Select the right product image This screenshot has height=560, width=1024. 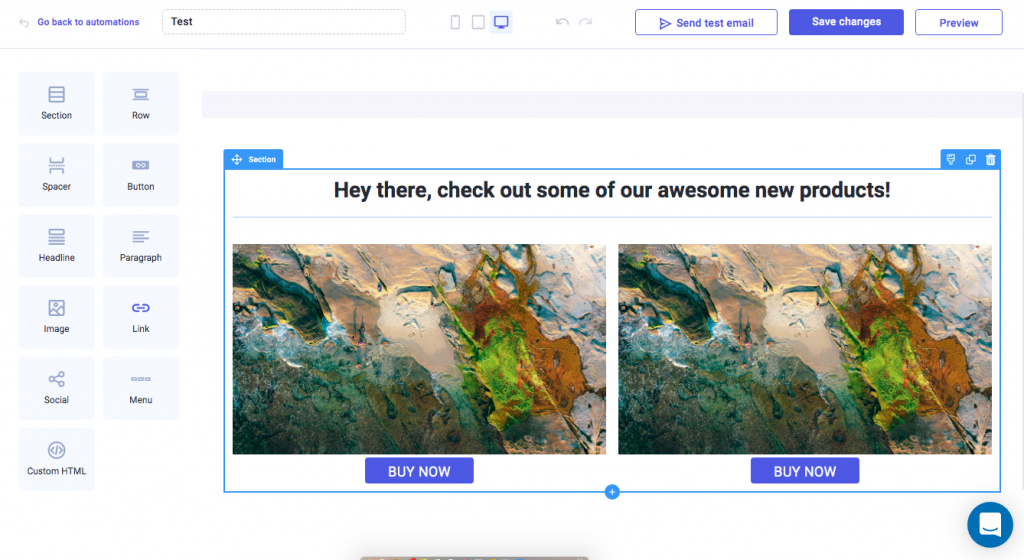tap(805, 349)
